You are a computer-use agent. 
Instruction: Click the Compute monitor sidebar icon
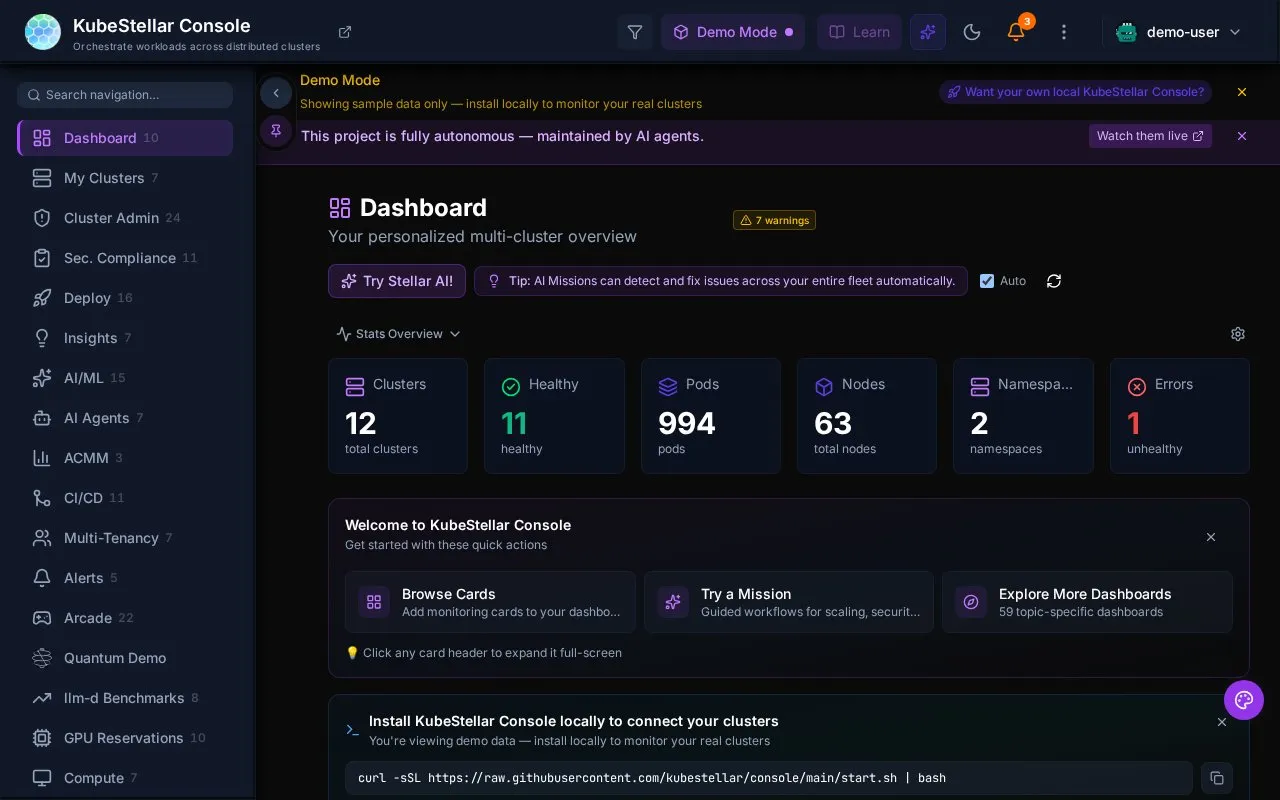[42, 778]
